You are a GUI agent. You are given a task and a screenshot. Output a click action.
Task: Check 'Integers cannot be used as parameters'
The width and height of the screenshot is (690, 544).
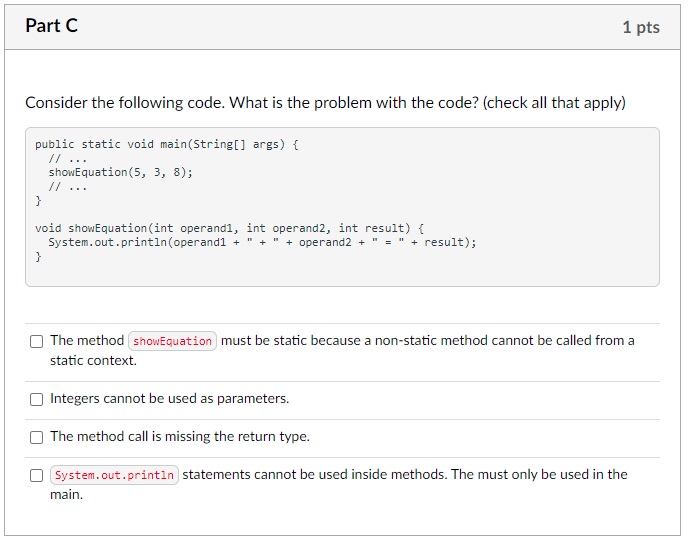37,399
